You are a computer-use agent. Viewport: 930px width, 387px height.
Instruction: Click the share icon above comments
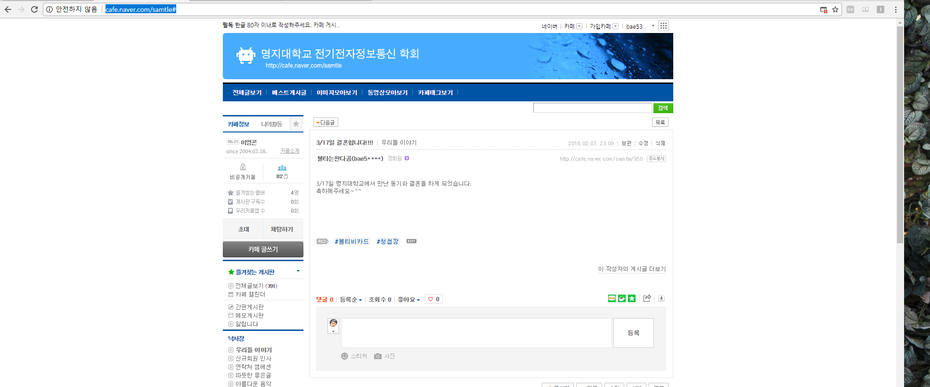(x=648, y=298)
